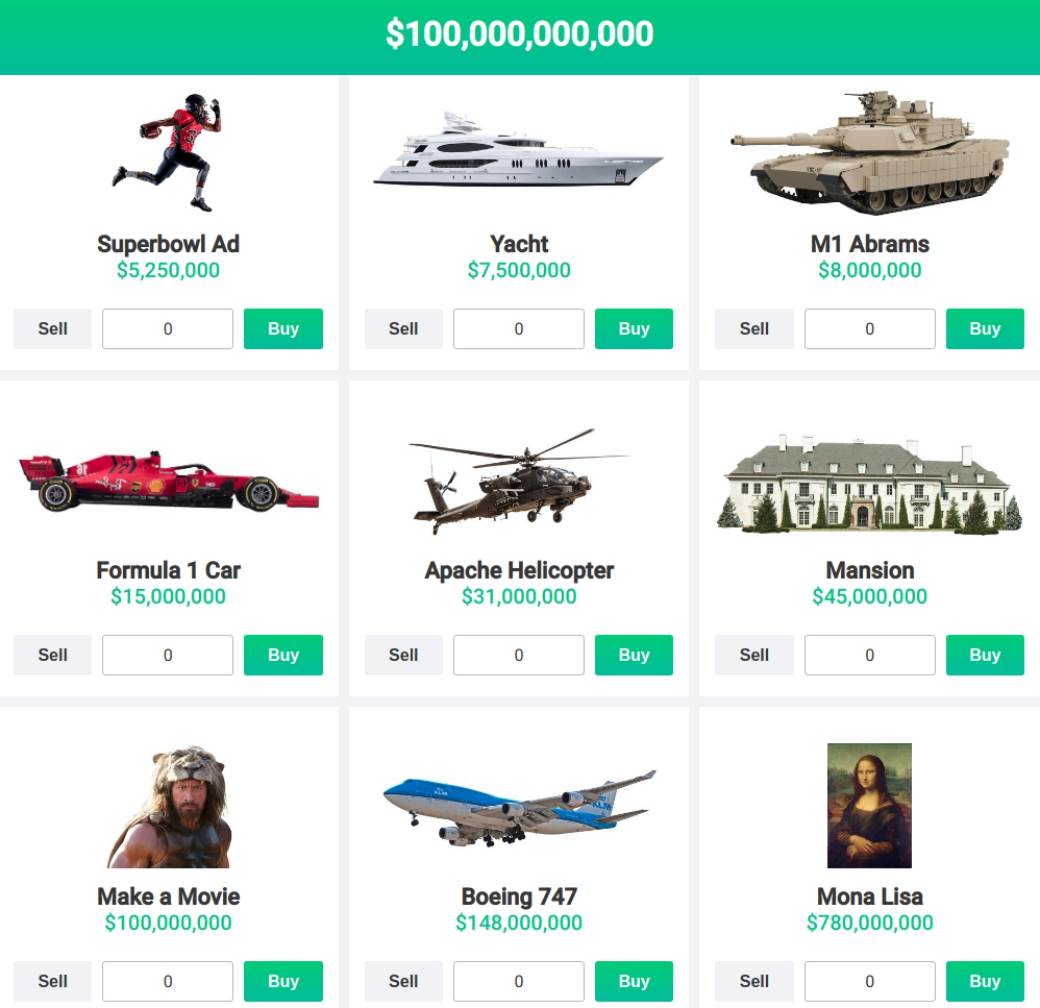The width and height of the screenshot is (1040, 1008).
Task: Click the red Formula 1 Car image
Action: pos(168,481)
